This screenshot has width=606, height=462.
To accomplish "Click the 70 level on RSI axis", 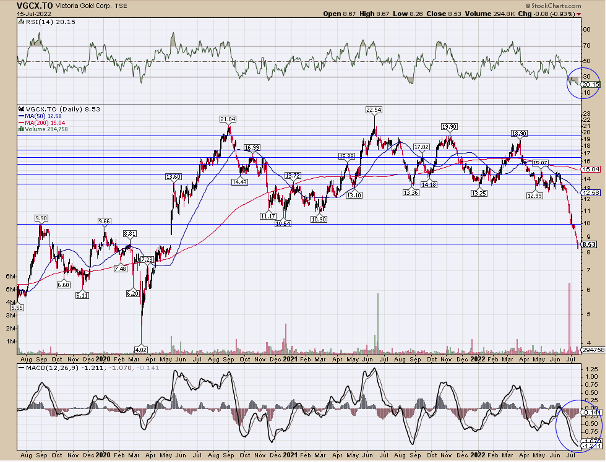I will pyautogui.click(x=587, y=46).
